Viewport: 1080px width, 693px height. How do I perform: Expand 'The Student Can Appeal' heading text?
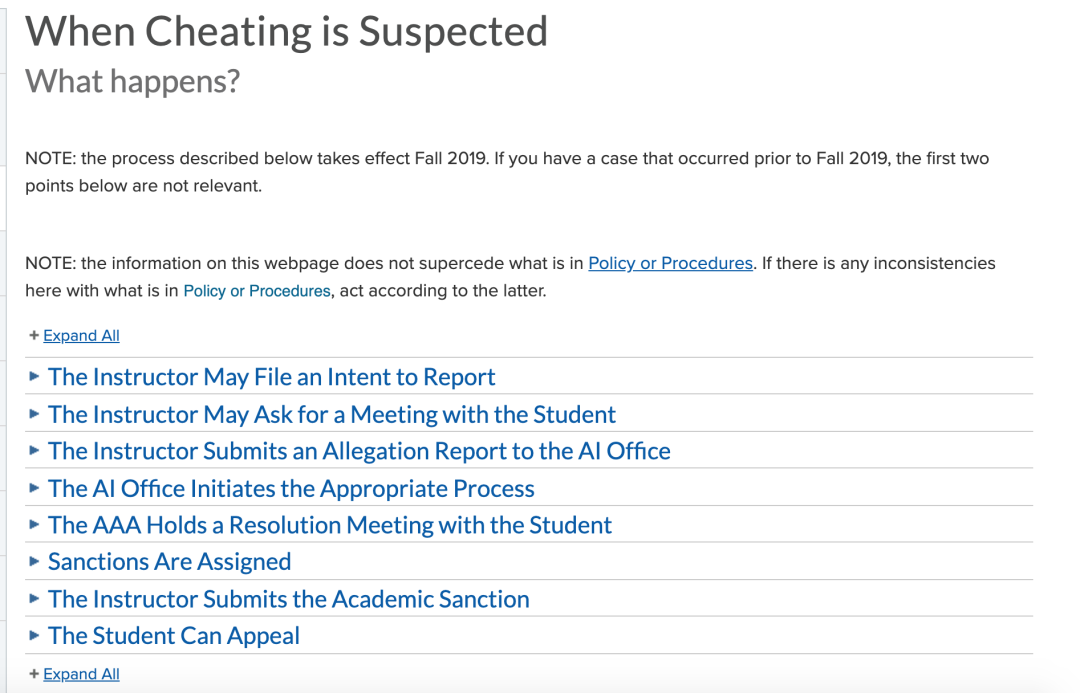coord(173,636)
